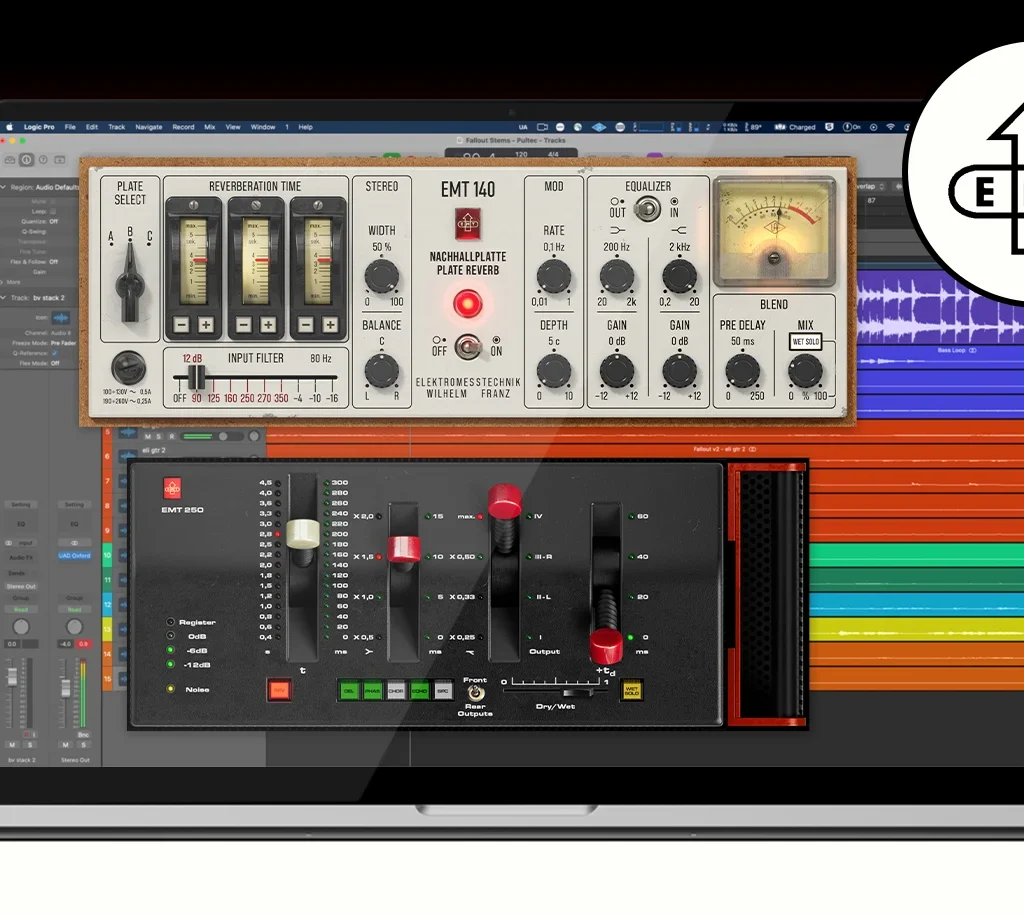This screenshot has height=915, width=1024.
Task: Collapse the Track: bv stack 2 section
Action: [4, 298]
